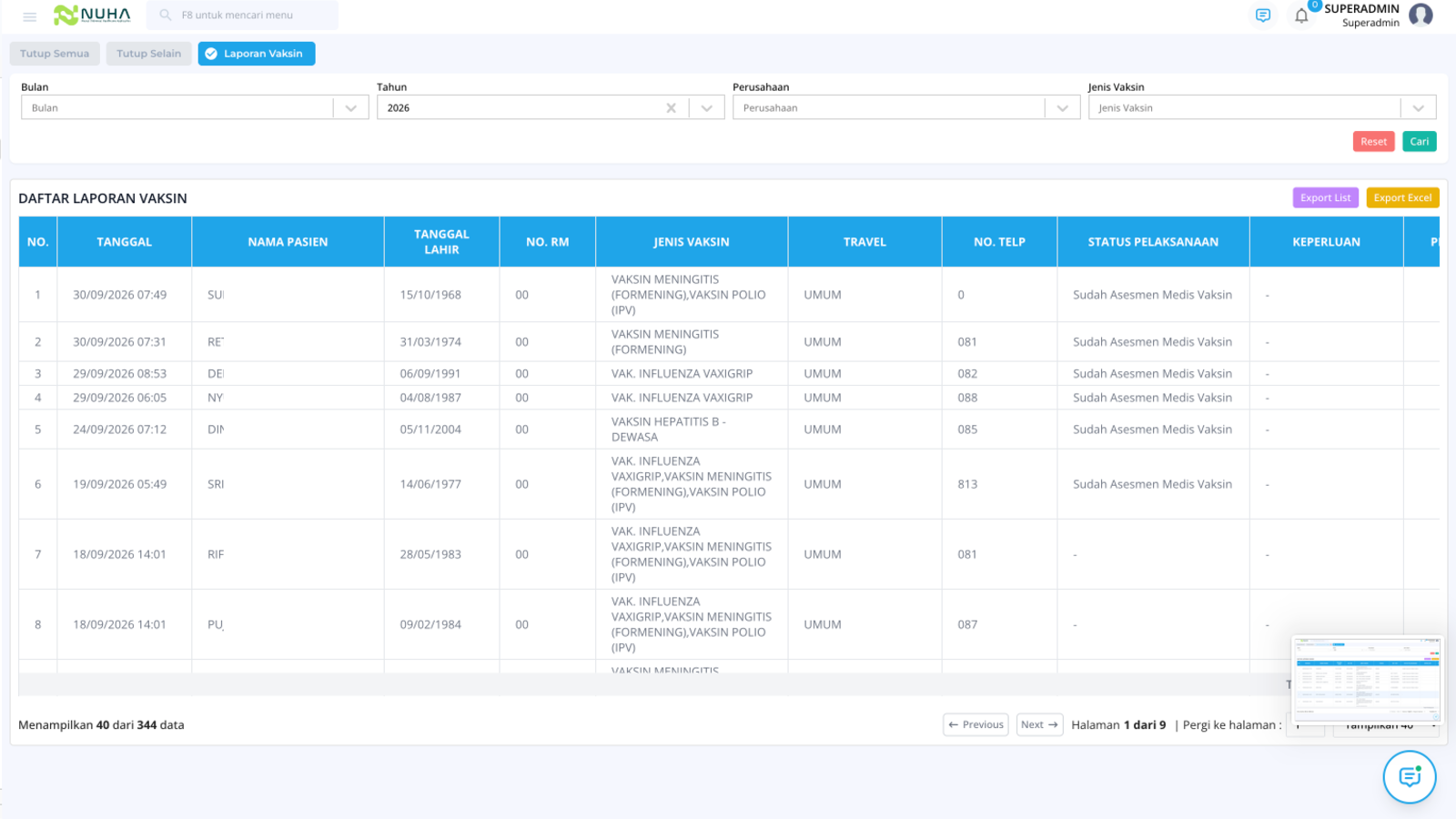Screen dimensions: 1456x819
Task: Open the hamburger sidebar menu
Action: [x=29, y=16]
